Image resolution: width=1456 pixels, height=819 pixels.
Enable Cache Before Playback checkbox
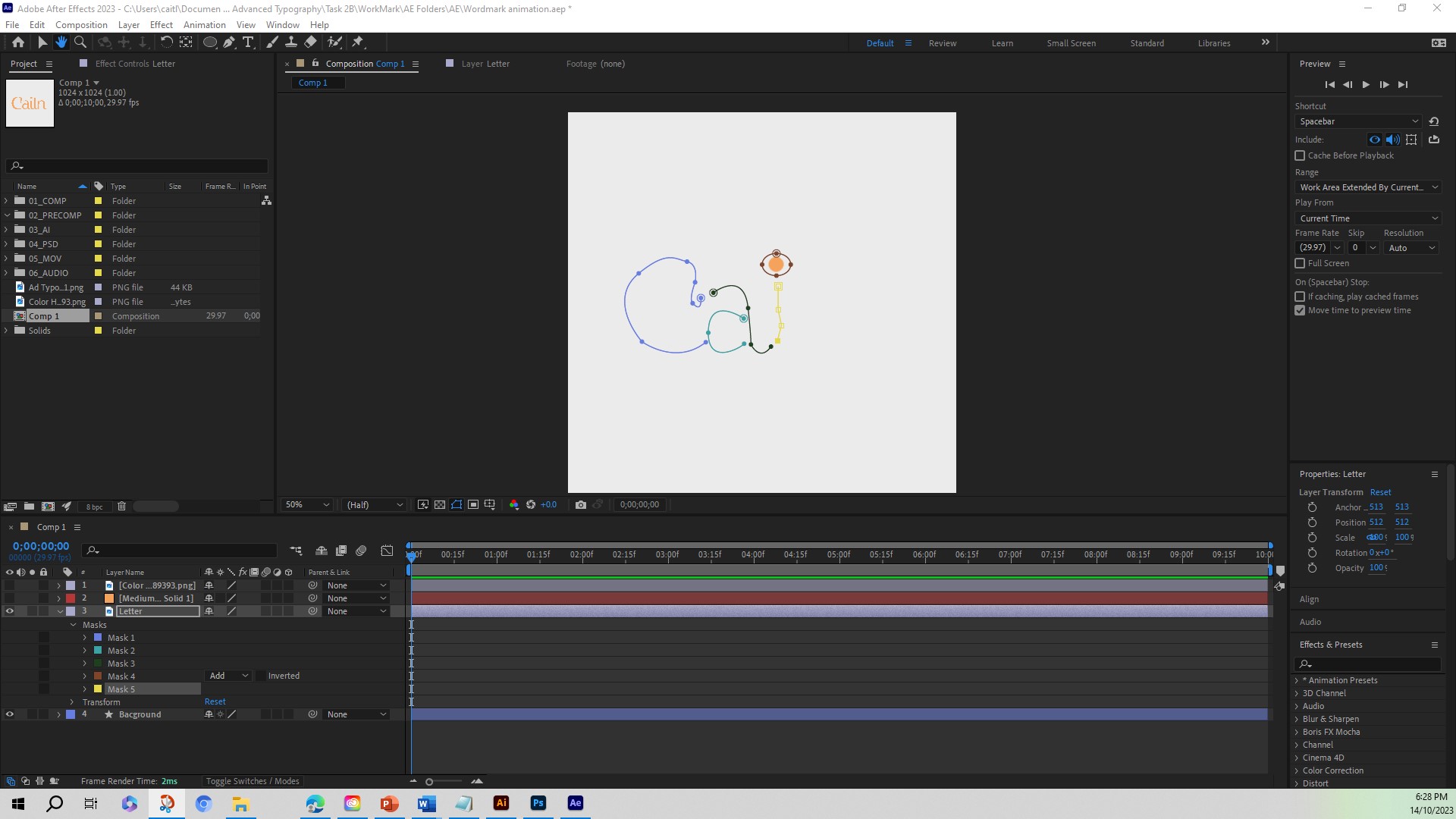coord(1300,155)
